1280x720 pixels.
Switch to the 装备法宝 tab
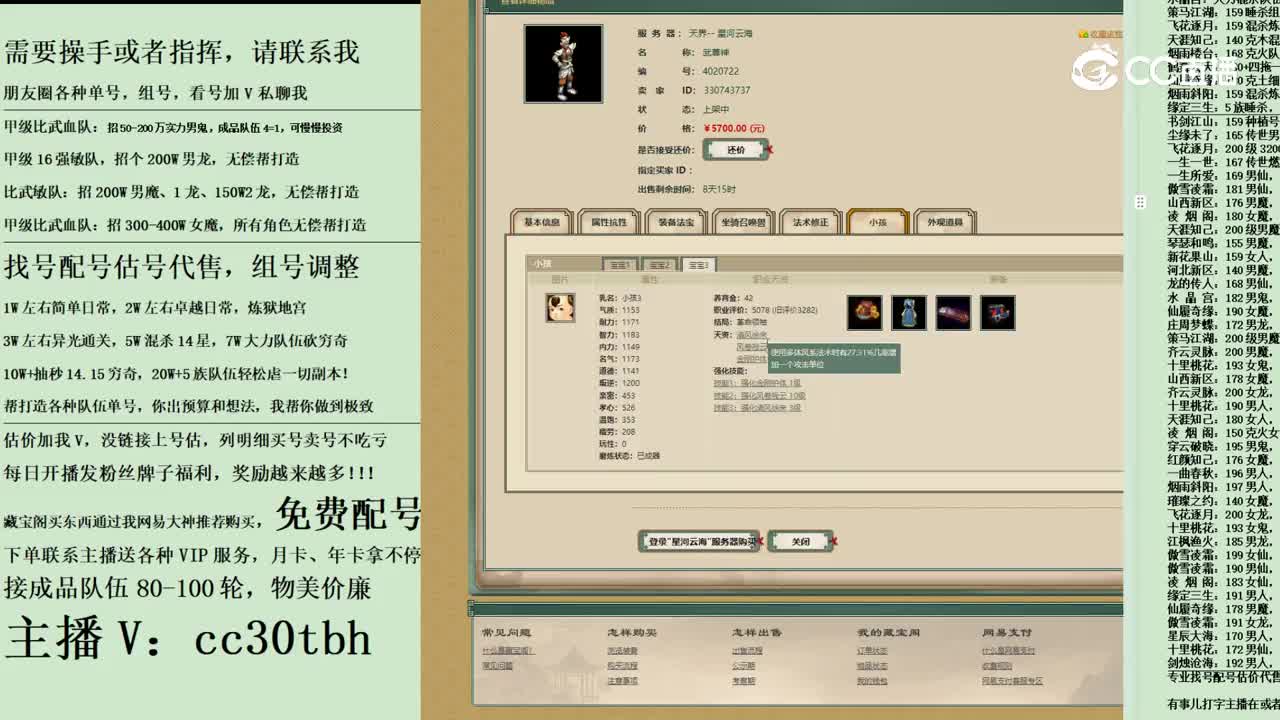[x=676, y=222]
